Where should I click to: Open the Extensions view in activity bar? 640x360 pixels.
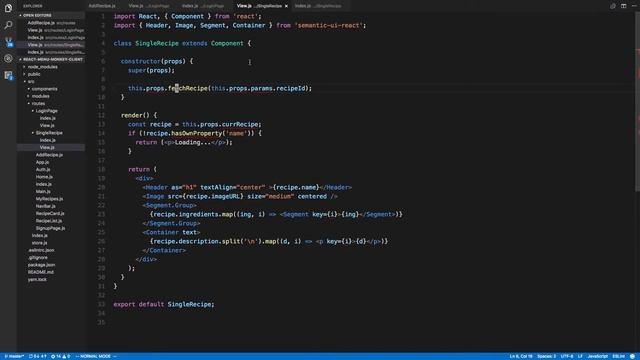[x=8, y=76]
